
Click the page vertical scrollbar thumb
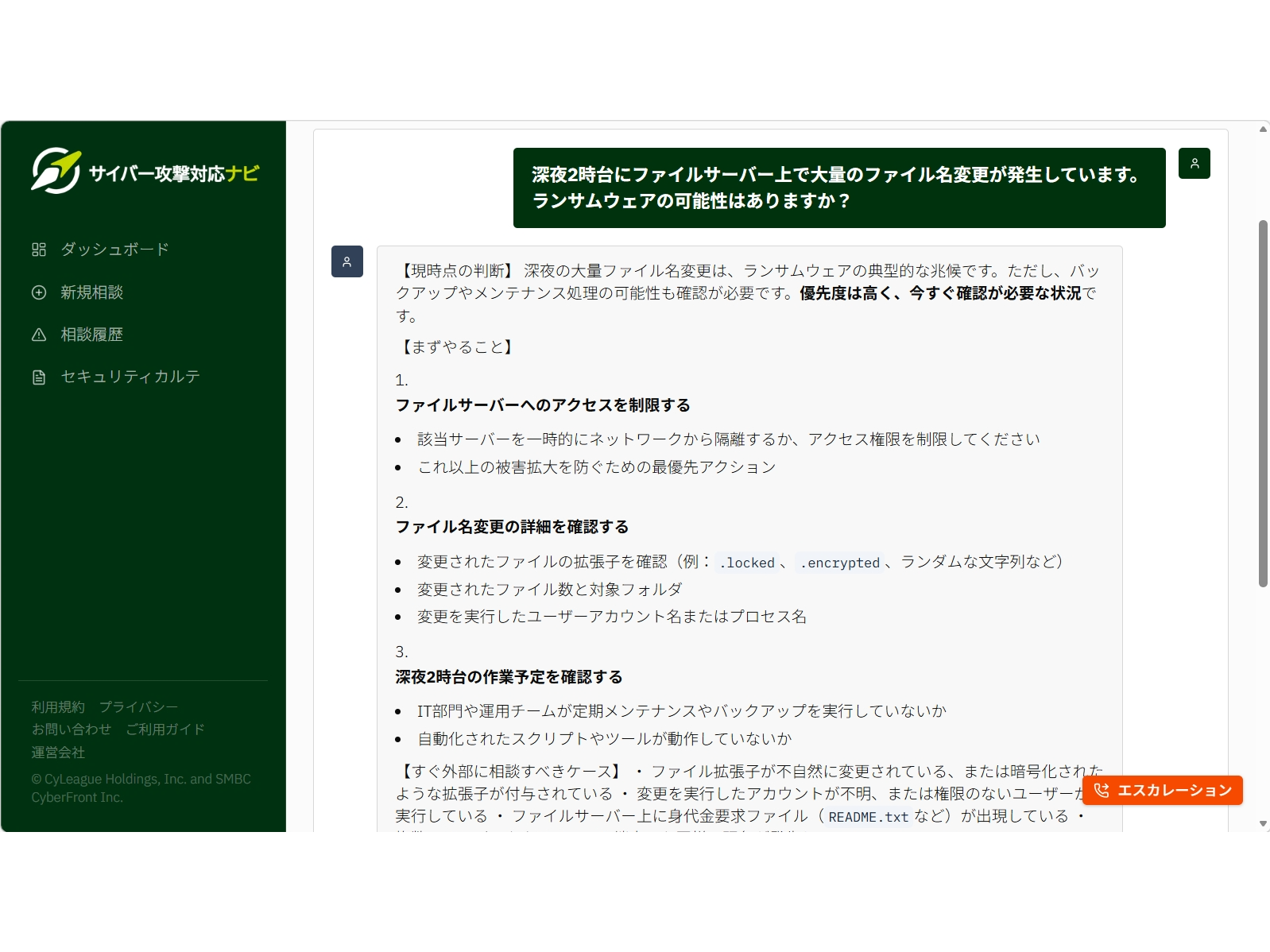click(1263, 404)
